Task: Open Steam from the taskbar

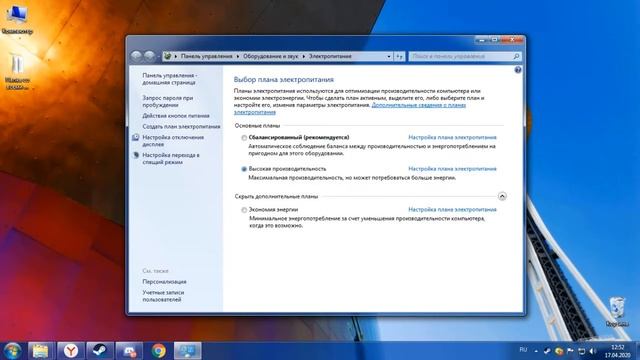Action: pos(100,351)
